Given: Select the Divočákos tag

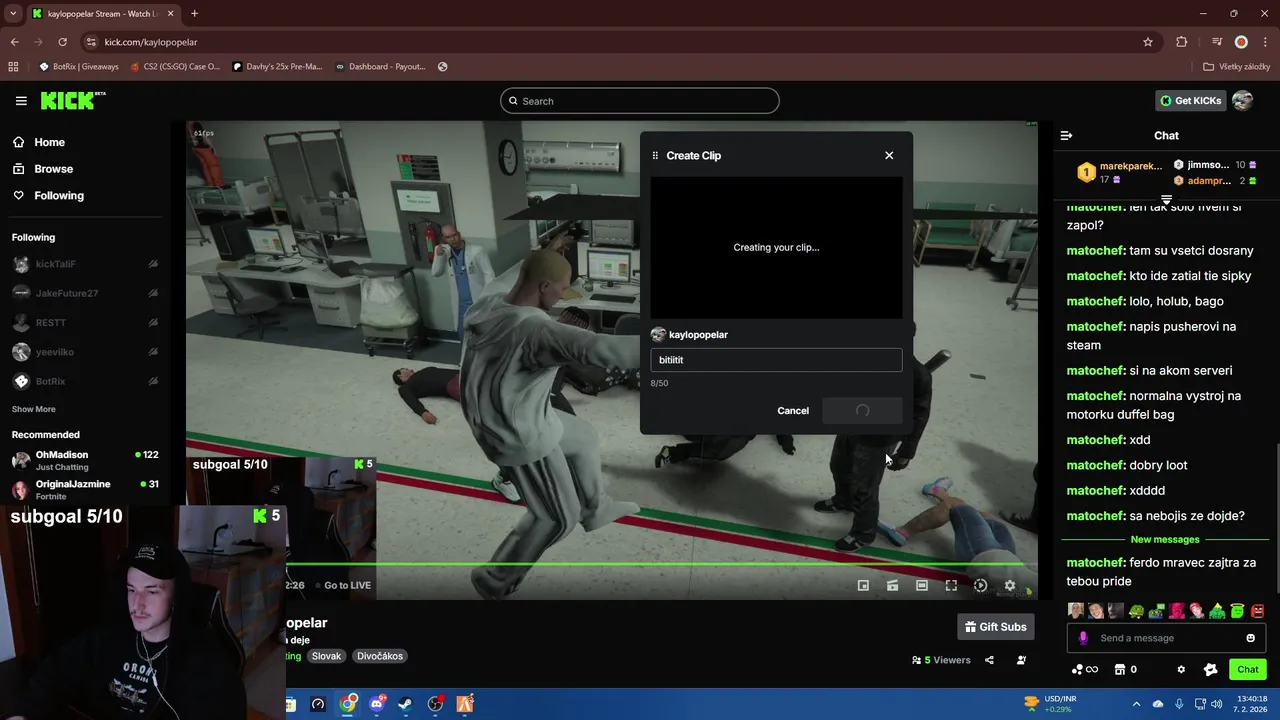Looking at the screenshot, I should coord(380,656).
